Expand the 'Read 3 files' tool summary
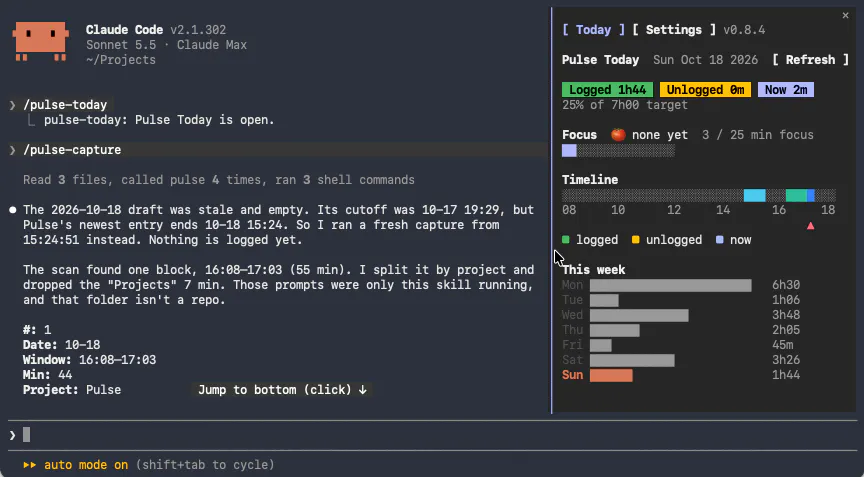 (x=219, y=180)
